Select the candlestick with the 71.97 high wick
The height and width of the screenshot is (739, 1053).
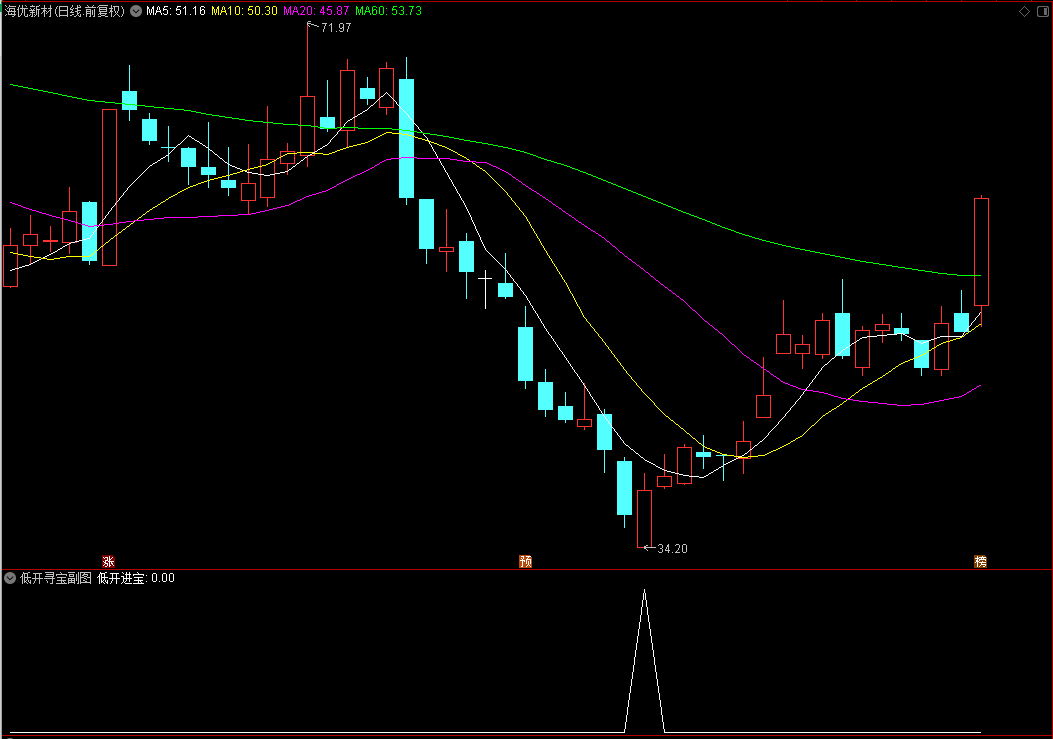pyautogui.click(x=308, y=125)
